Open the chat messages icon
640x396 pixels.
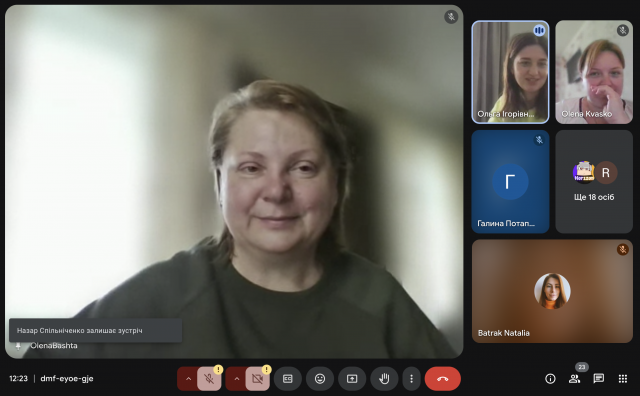[598, 379]
